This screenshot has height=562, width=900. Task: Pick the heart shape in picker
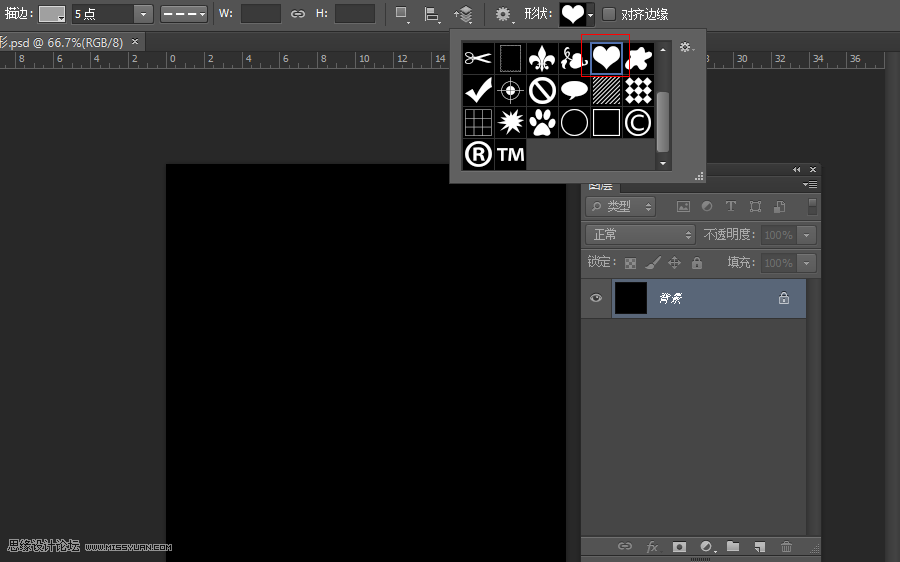(606, 58)
